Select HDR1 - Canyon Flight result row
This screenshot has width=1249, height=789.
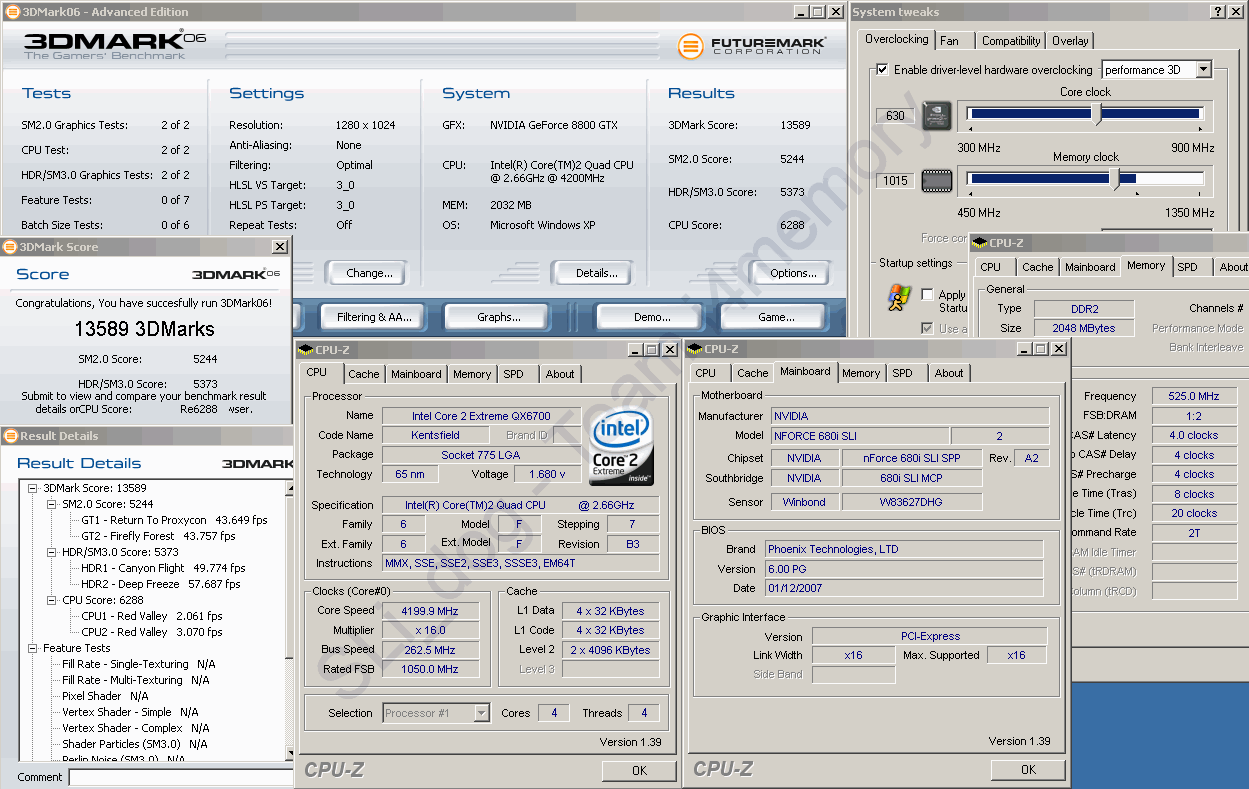163,568
